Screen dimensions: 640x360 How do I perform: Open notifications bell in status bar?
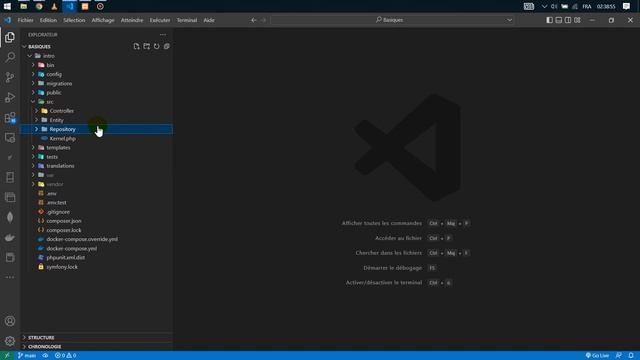click(x=631, y=356)
